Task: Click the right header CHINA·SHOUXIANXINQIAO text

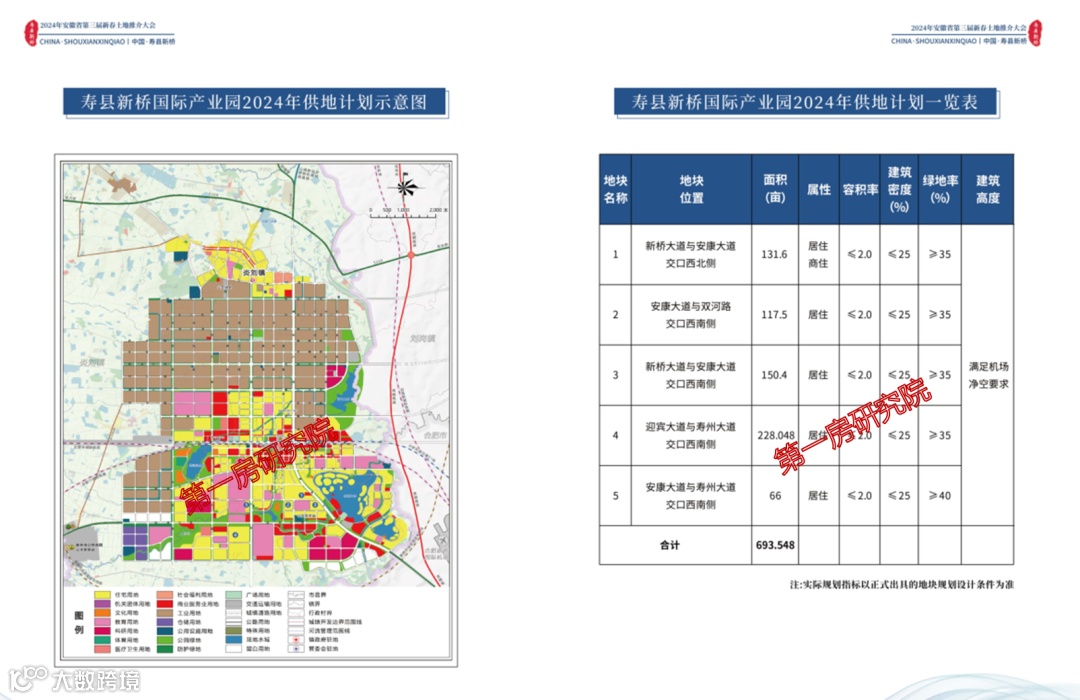Action: (933, 41)
